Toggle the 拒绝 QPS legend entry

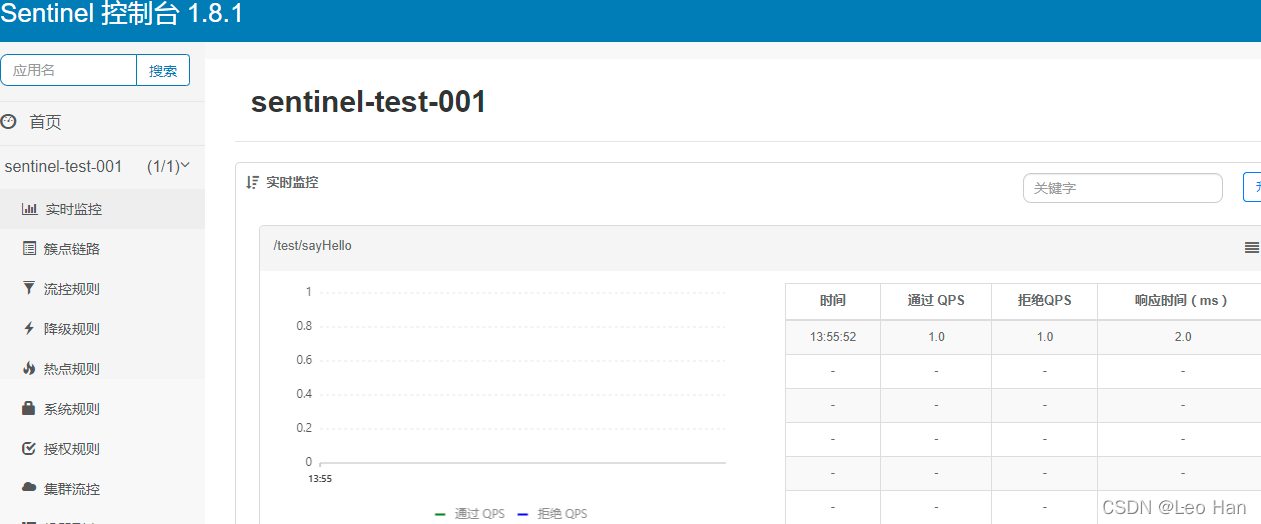(x=552, y=513)
